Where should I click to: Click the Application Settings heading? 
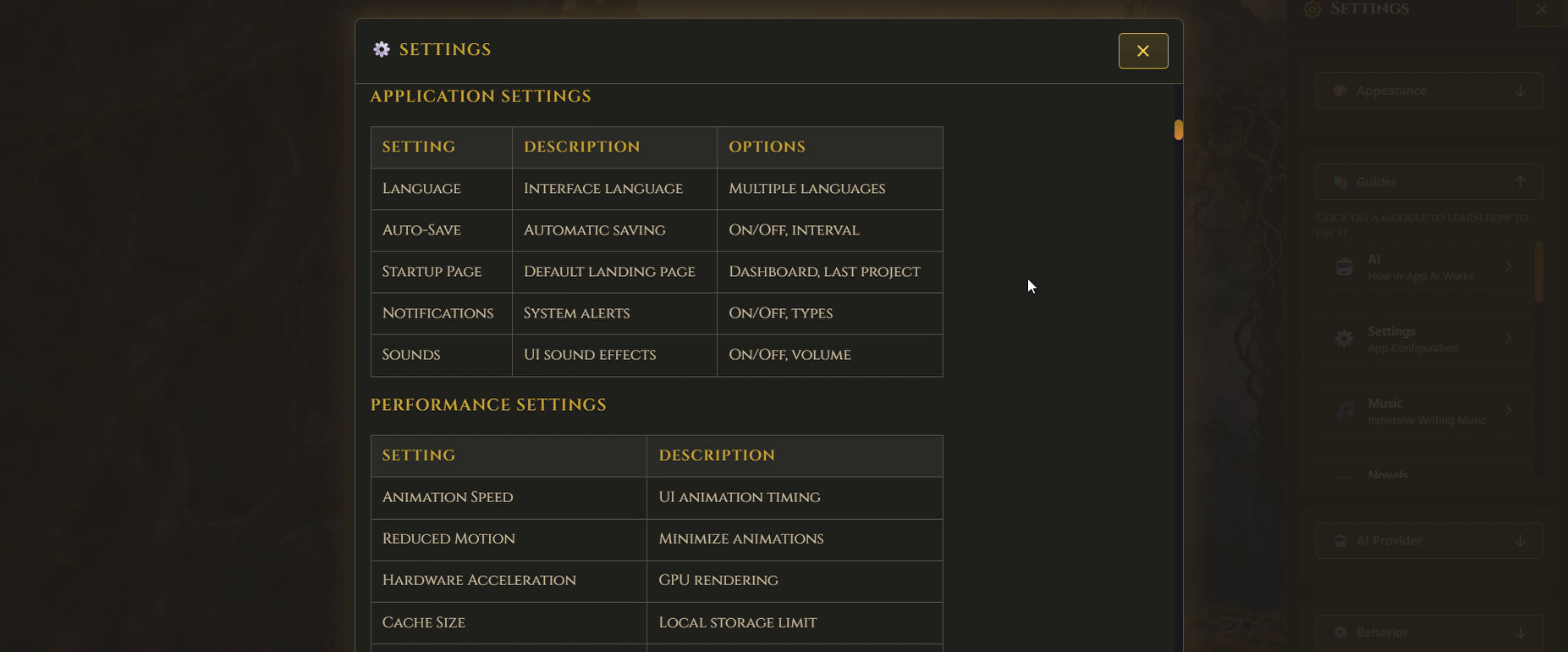481,97
